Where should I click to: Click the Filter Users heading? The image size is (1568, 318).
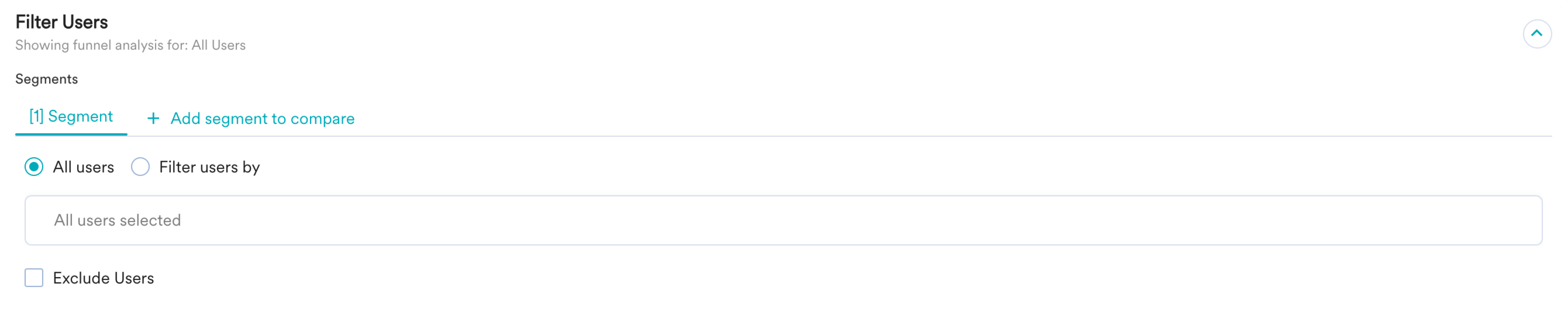(x=61, y=22)
